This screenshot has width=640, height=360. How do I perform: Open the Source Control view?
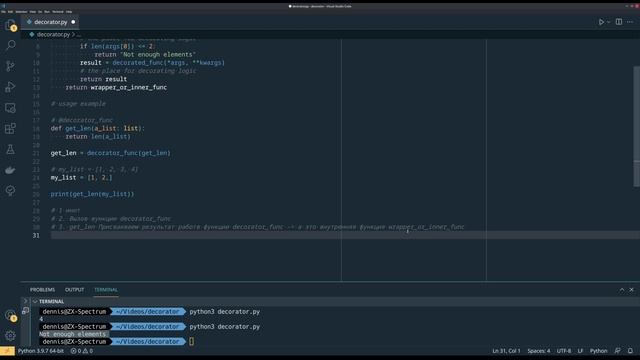point(10,66)
